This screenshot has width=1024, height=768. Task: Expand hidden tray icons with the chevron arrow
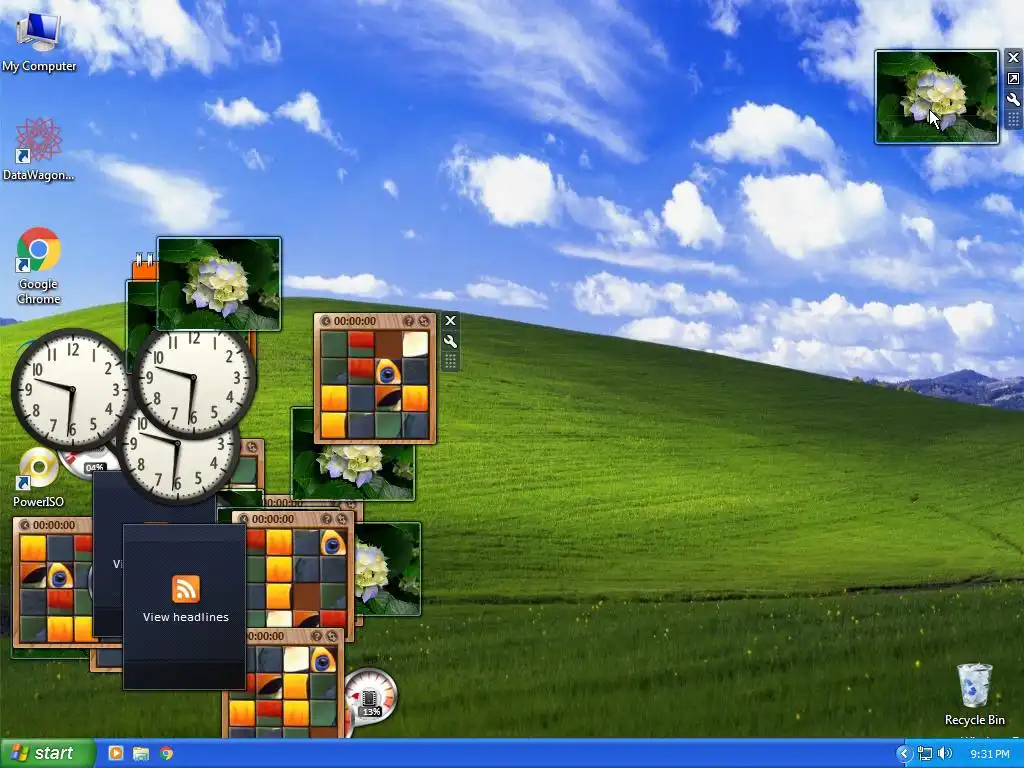904,754
